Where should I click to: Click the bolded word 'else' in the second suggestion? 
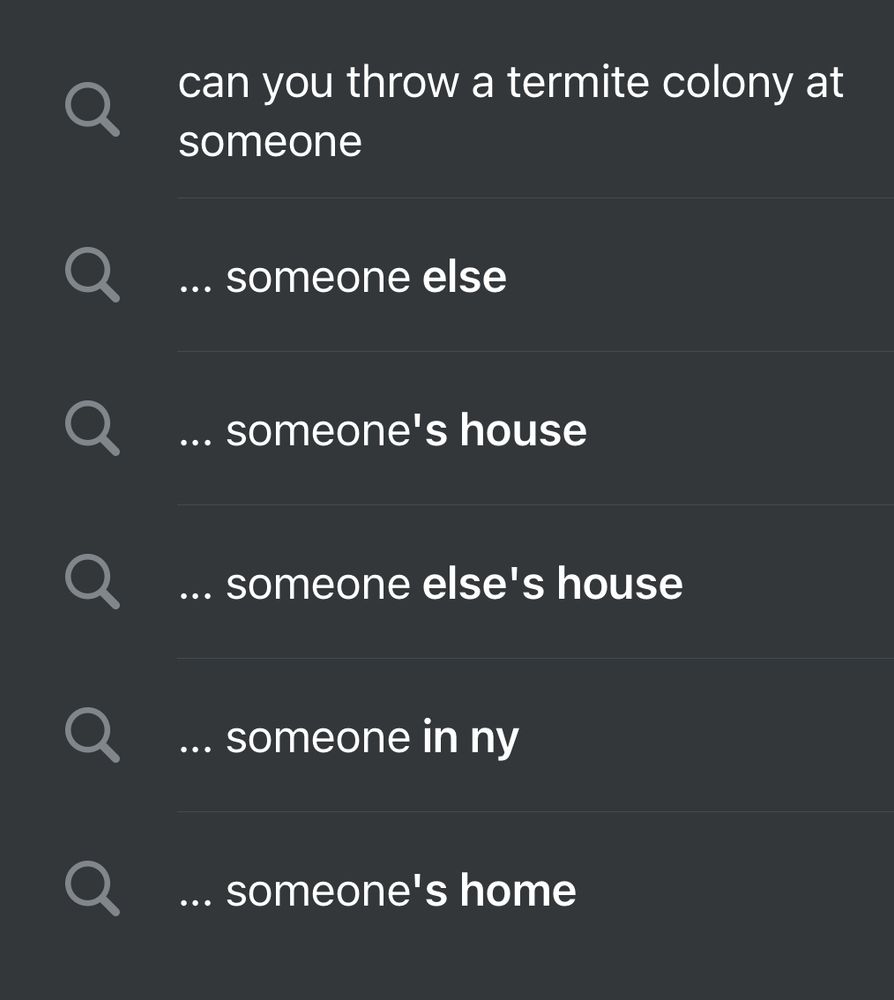[468, 277]
